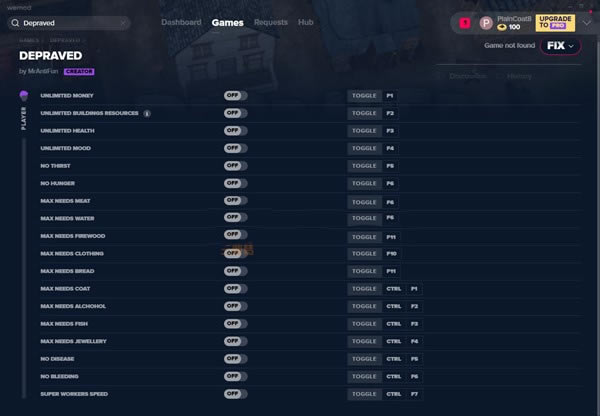600x416 pixels.
Task: Toggle the Max Needs Jewellery switch
Action: tap(235, 341)
